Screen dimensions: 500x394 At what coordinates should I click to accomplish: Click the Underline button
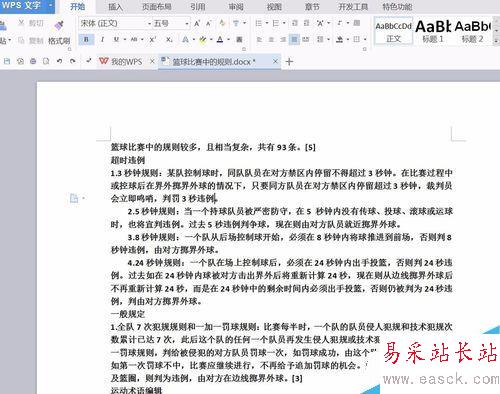(x=116, y=40)
